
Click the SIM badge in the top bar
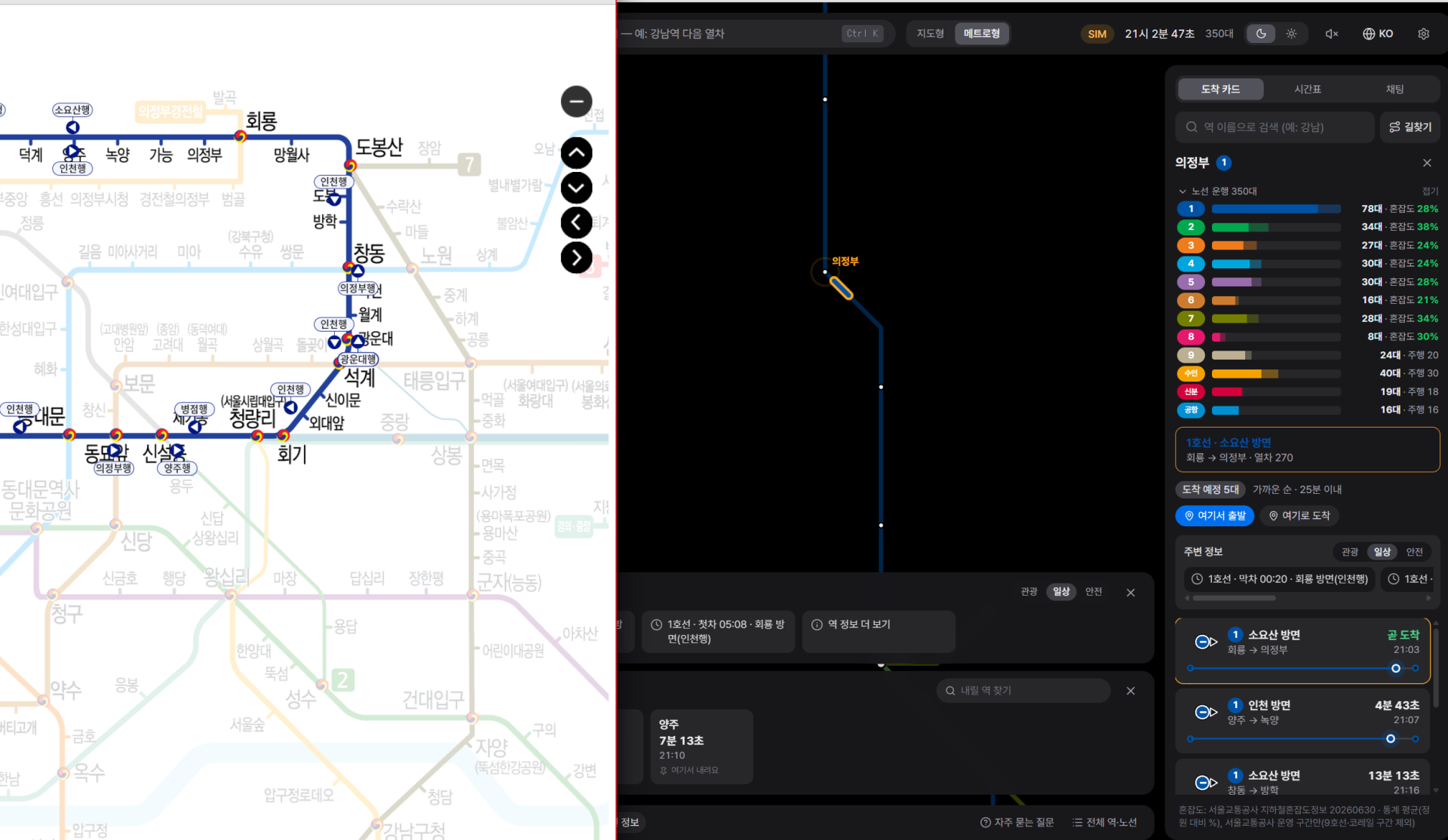(x=1097, y=34)
